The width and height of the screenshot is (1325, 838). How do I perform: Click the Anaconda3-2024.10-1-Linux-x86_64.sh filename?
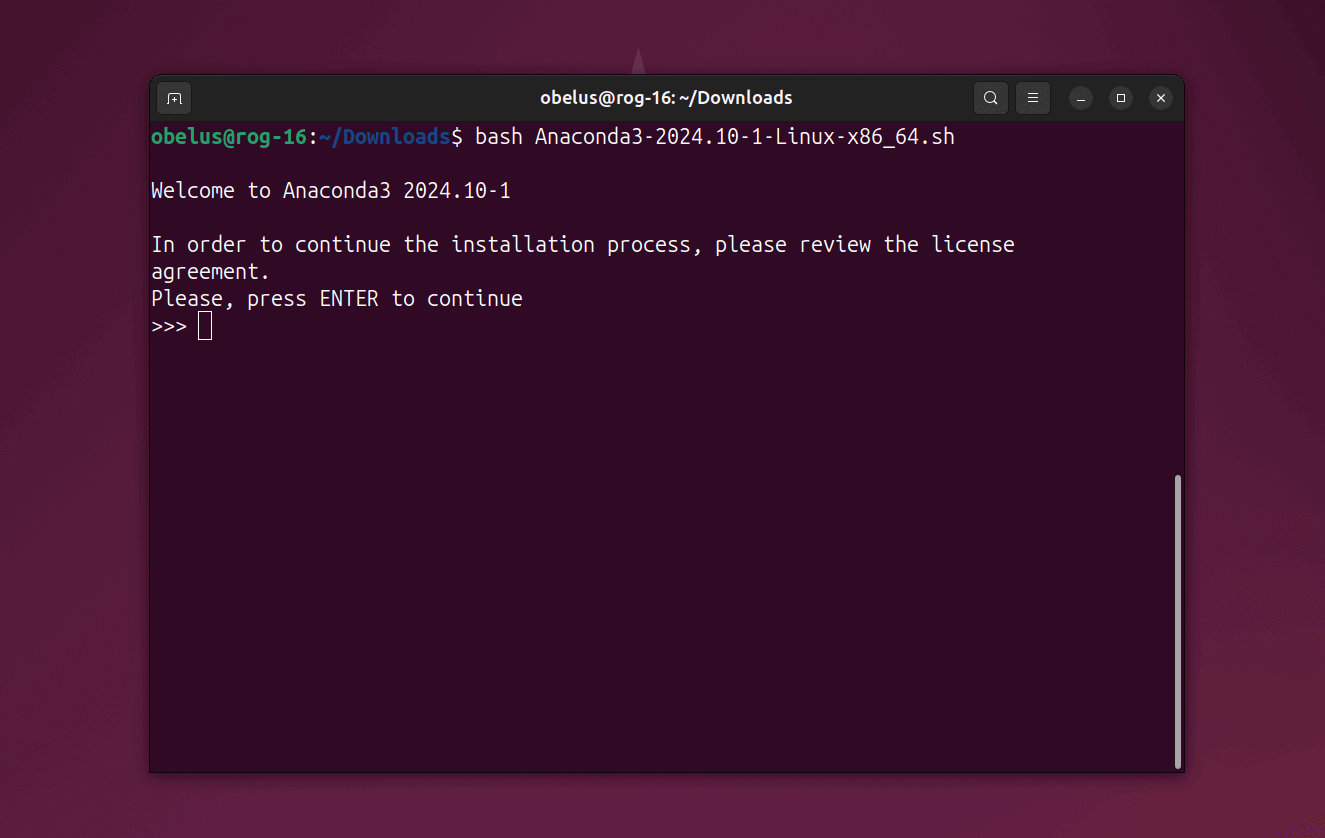tap(744, 137)
